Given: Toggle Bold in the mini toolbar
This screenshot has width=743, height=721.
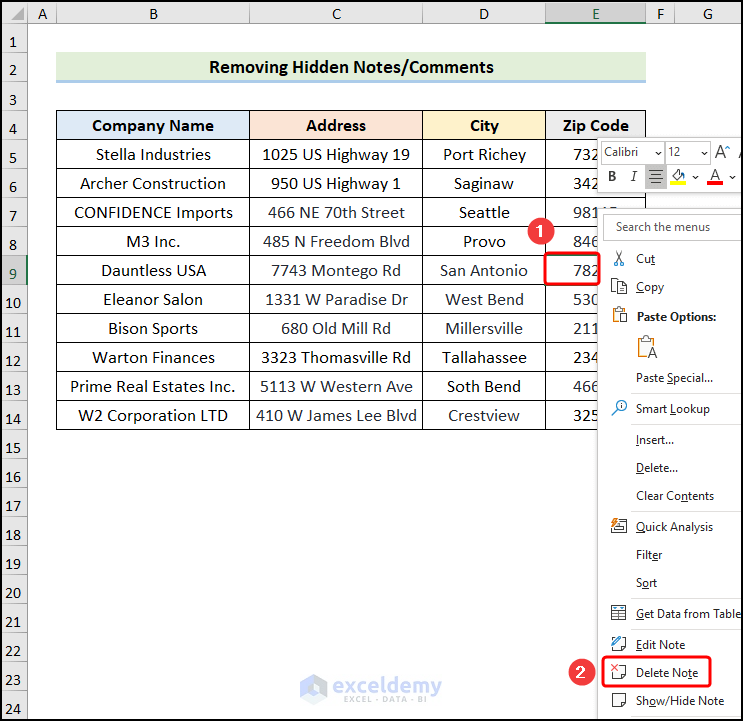Looking at the screenshot, I should point(612,177).
